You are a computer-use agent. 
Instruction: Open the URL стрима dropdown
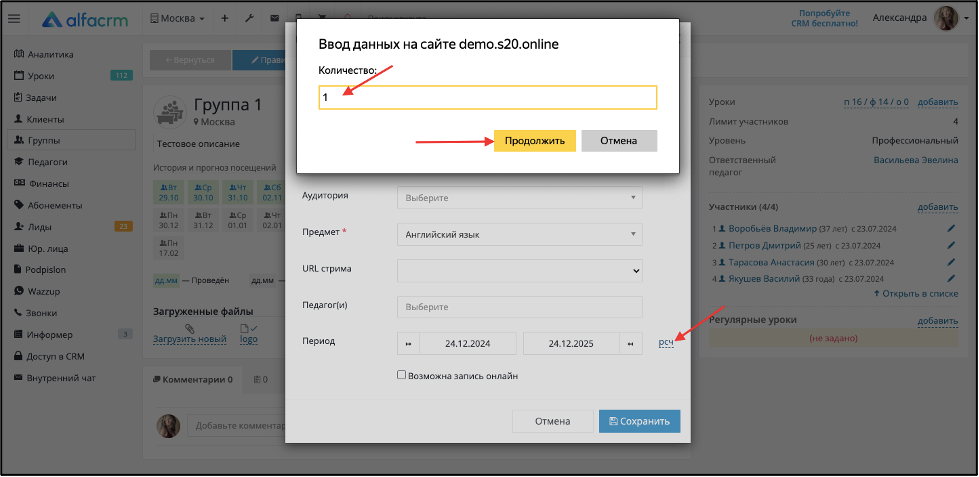(x=519, y=271)
